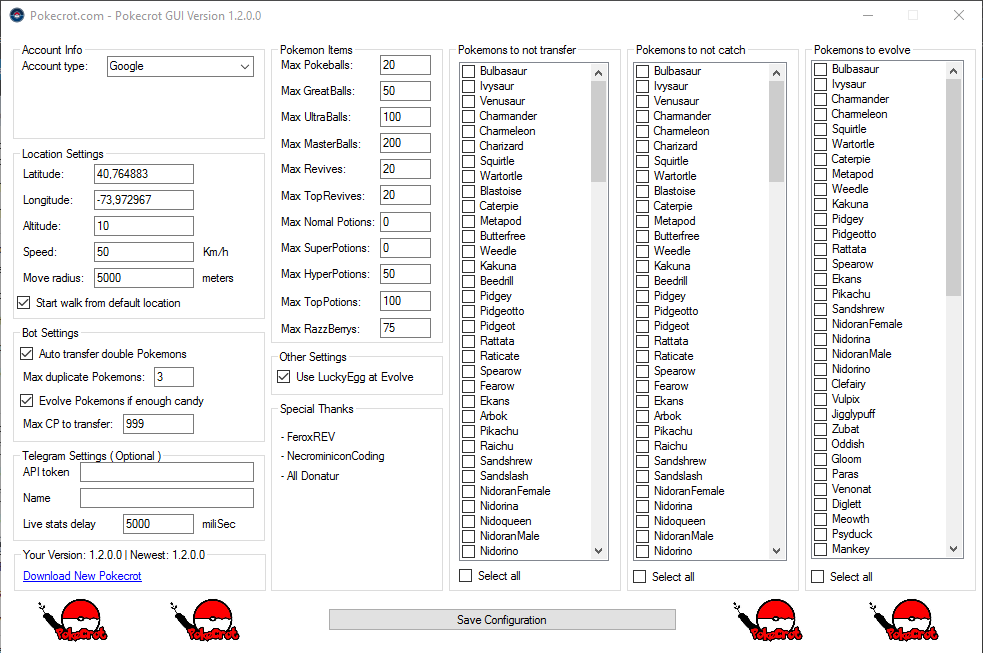The height and width of the screenshot is (653, 983).
Task: Uncheck Use LuckyEgg at Evolve
Action: coord(284,377)
